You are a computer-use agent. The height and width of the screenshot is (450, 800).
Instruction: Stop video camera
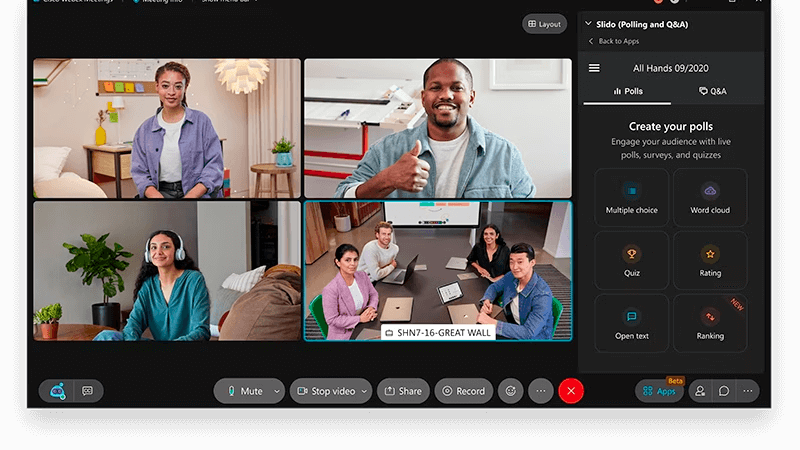325,391
